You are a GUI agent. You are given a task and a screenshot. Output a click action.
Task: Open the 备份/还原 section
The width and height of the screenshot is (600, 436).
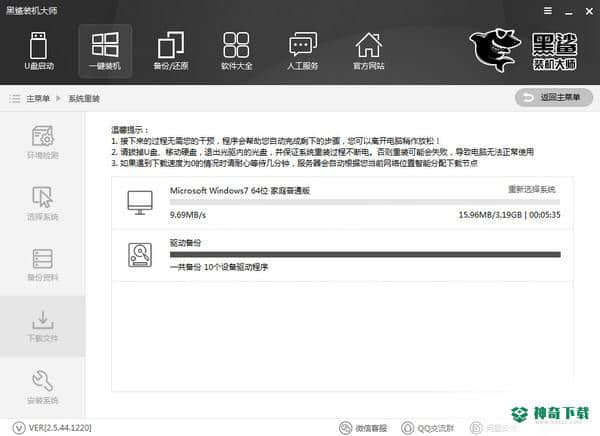pos(171,51)
